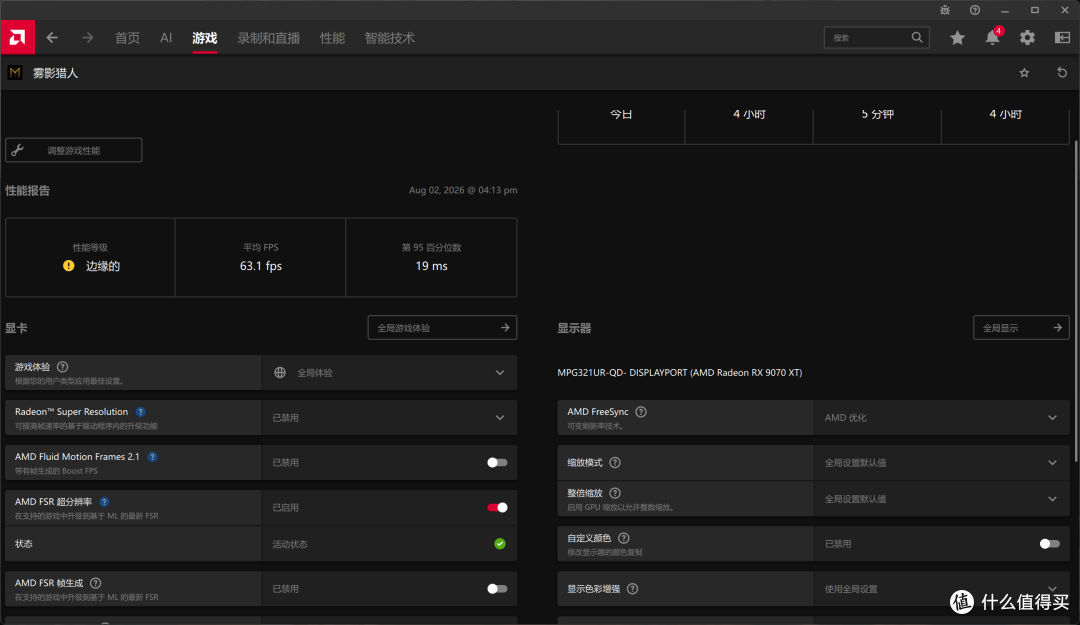Select the 游戏 tab
The height and width of the screenshot is (625, 1080).
[205, 38]
